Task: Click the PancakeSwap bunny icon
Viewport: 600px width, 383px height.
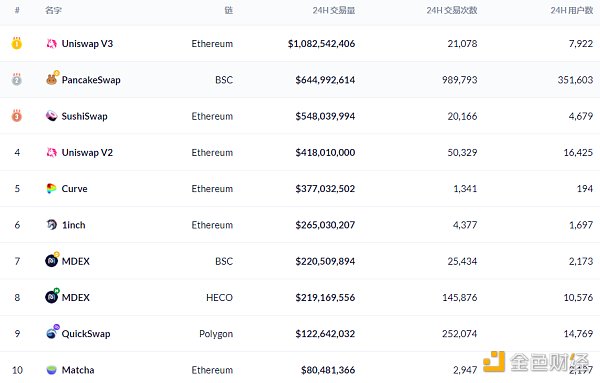Action: (x=52, y=78)
